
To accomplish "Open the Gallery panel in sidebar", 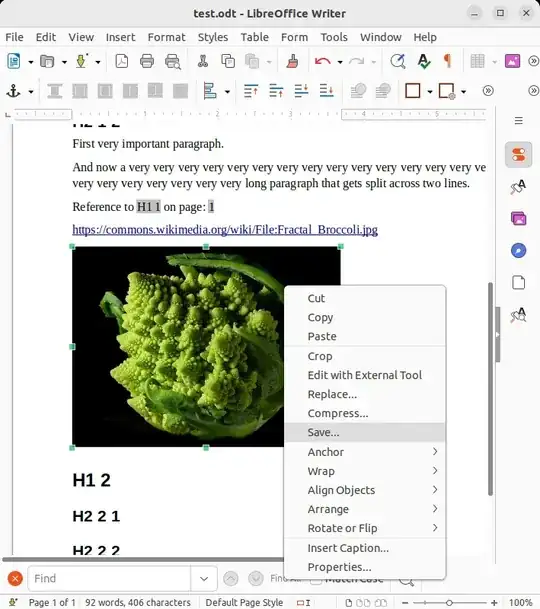I will point(519,219).
